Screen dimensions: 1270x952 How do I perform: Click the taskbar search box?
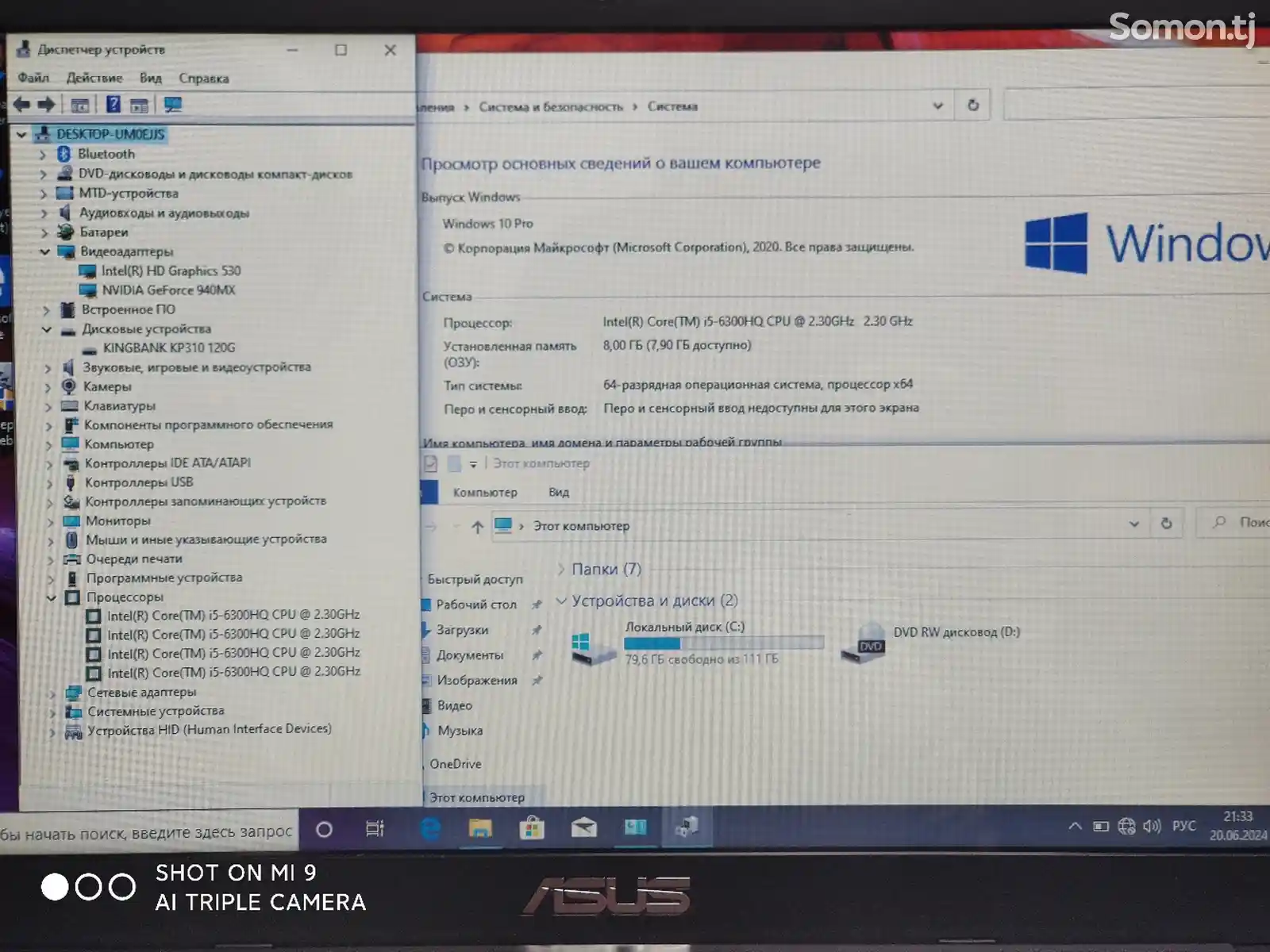click(x=149, y=832)
